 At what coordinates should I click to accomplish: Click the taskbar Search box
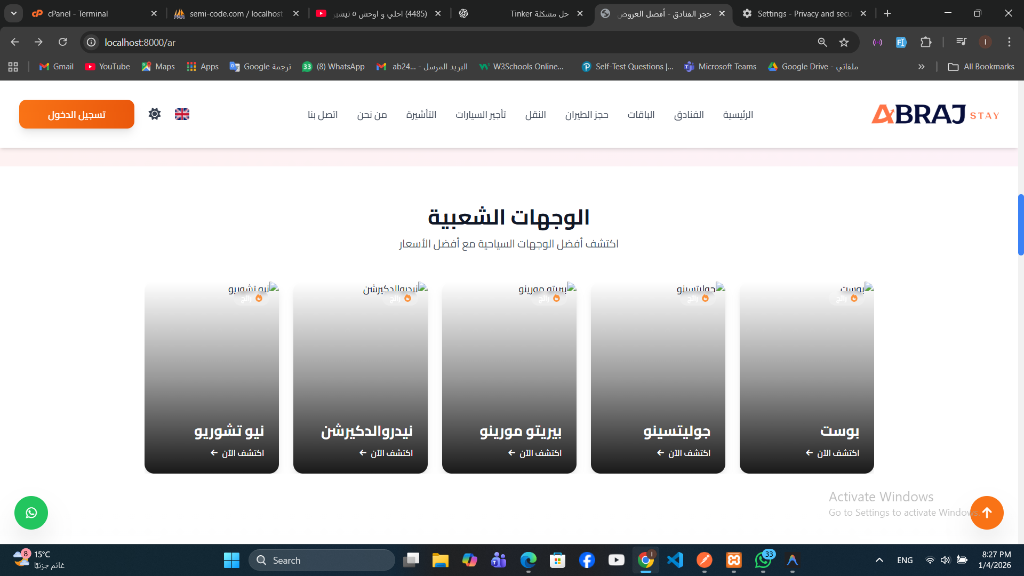321,560
